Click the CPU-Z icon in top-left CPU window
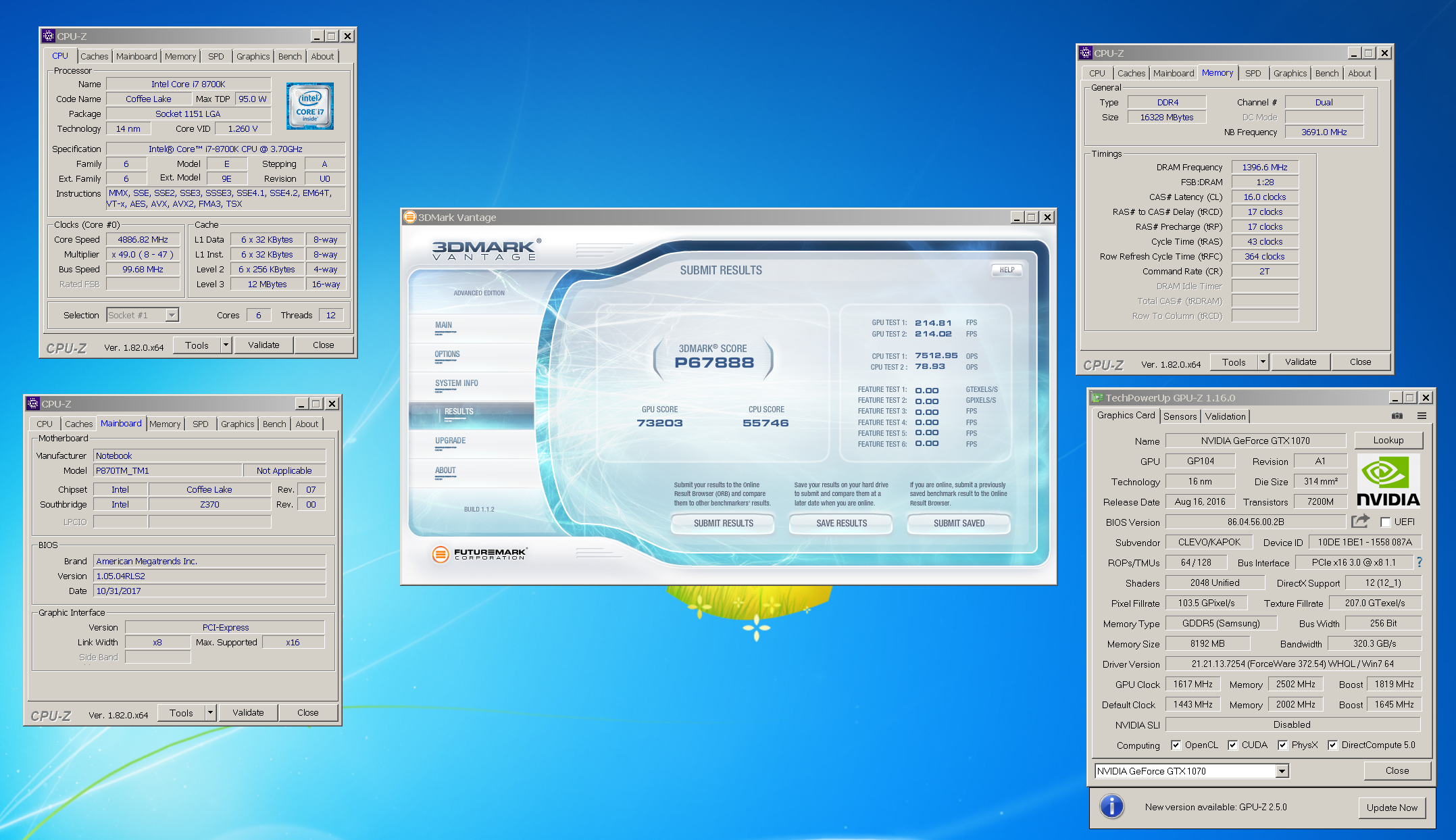Viewport: 1456px width, 840px height. tap(49, 36)
